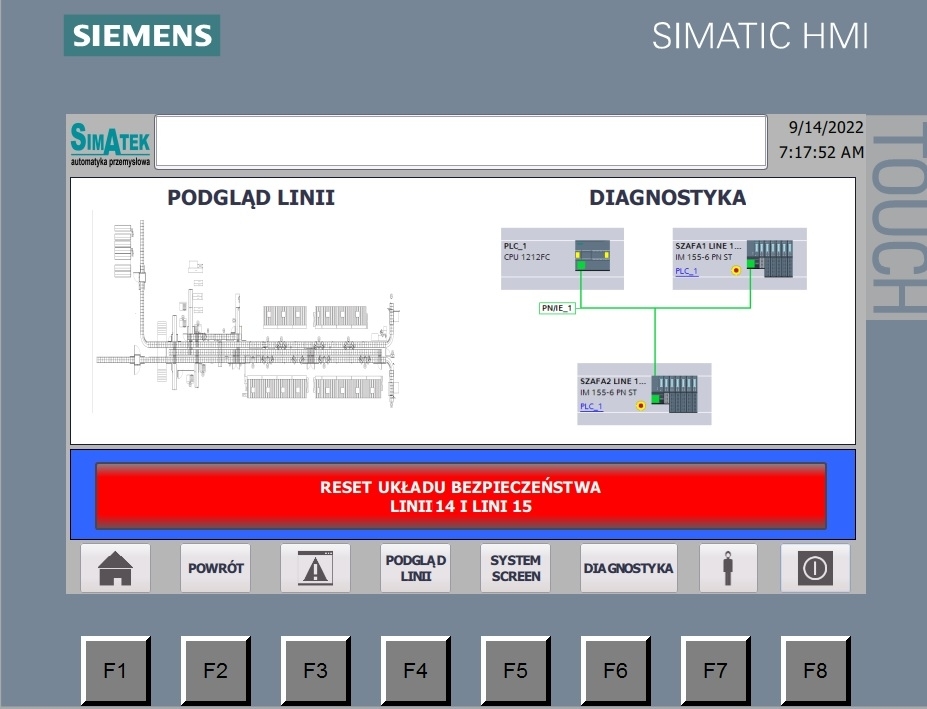The image size is (927, 709).
Task: Click the time 7:17:52 AM
Action: point(821,153)
